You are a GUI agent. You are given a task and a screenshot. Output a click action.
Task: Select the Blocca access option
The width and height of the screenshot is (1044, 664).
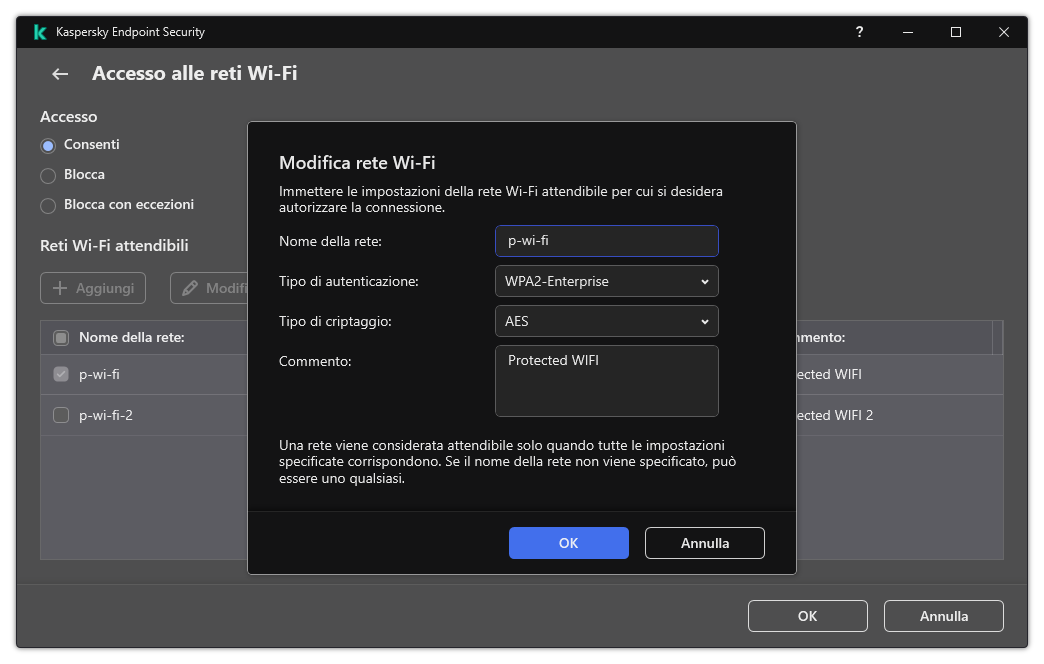pyautogui.click(x=47, y=174)
